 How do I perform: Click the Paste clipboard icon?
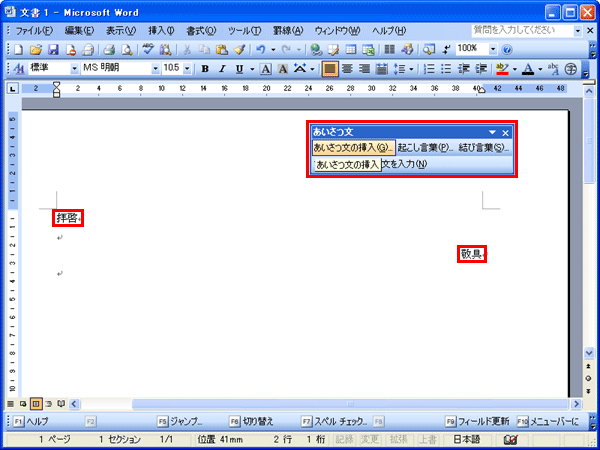click(222, 49)
